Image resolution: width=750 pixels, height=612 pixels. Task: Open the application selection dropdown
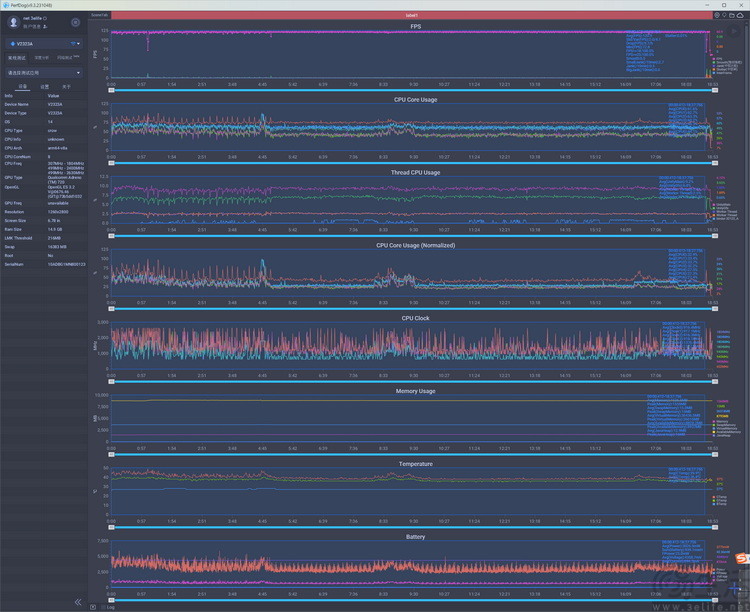[44, 73]
